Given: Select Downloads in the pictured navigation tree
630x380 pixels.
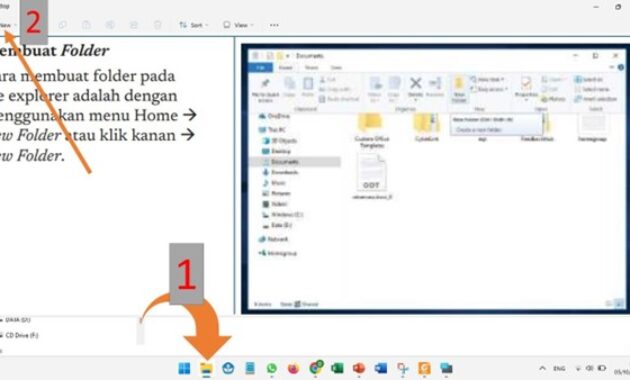Looking at the screenshot, I should 280,172.
